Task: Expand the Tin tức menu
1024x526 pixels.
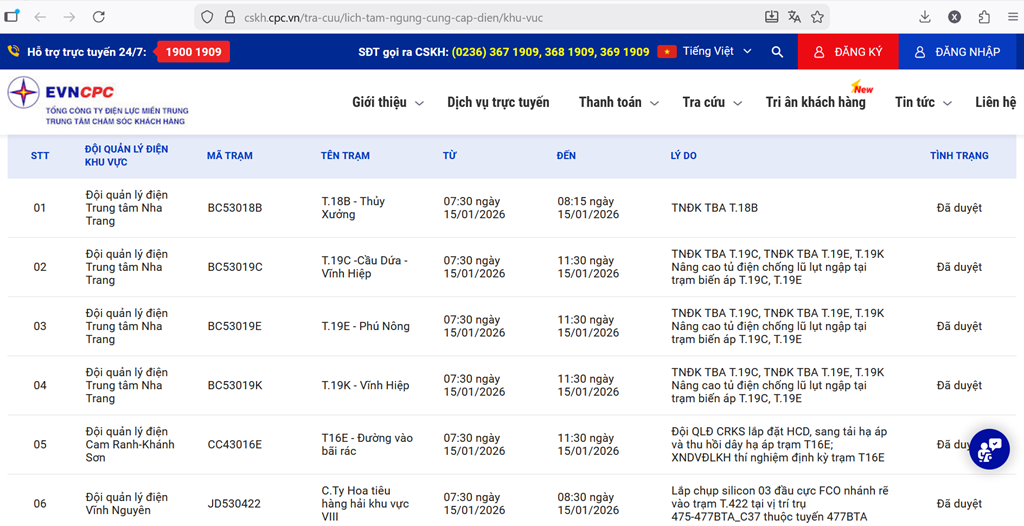Action: click(x=922, y=102)
